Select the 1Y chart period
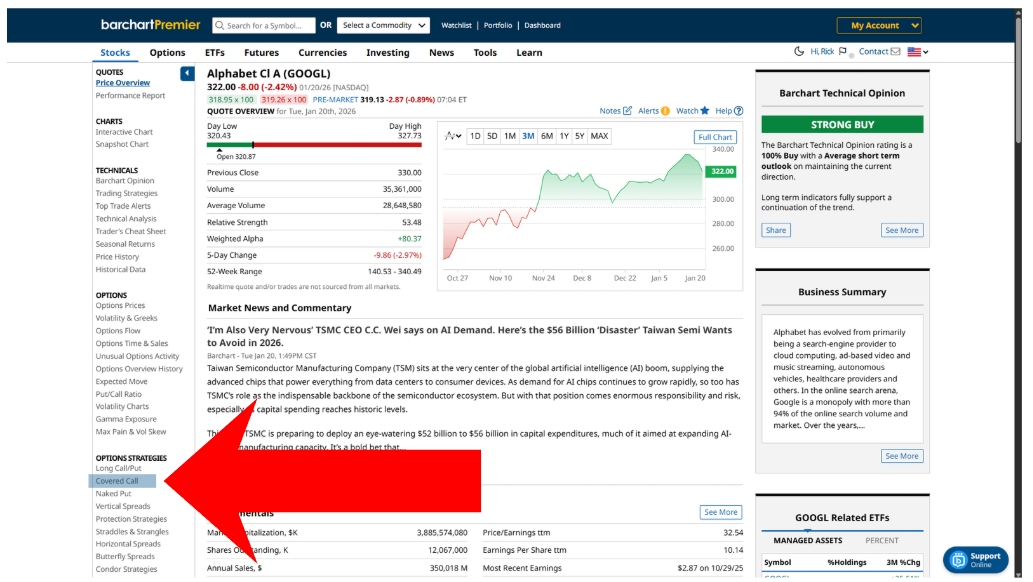 tap(564, 136)
